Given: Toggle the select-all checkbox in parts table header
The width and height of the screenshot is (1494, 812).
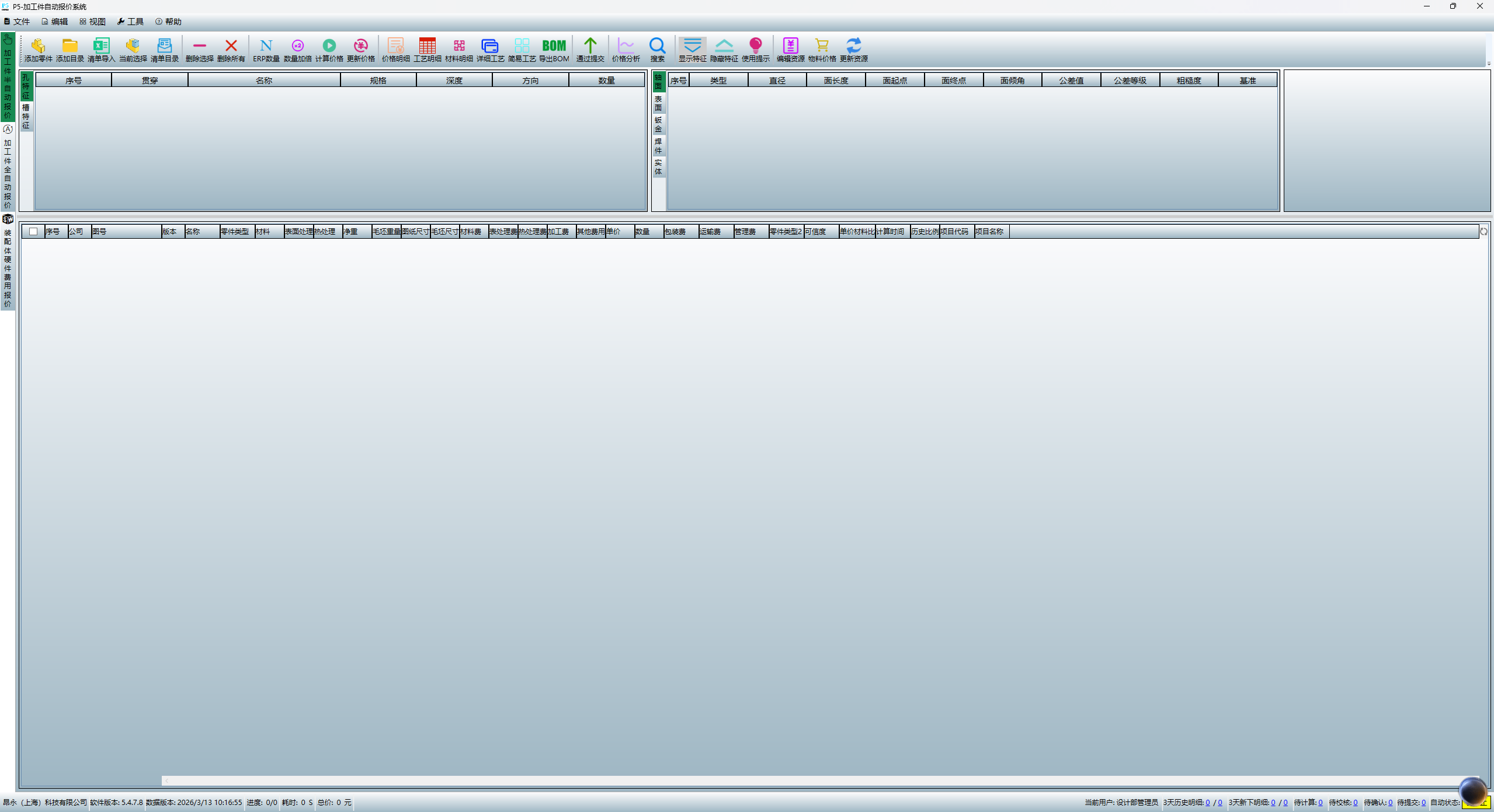Looking at the screenshot, I should [x=33, y=232].
